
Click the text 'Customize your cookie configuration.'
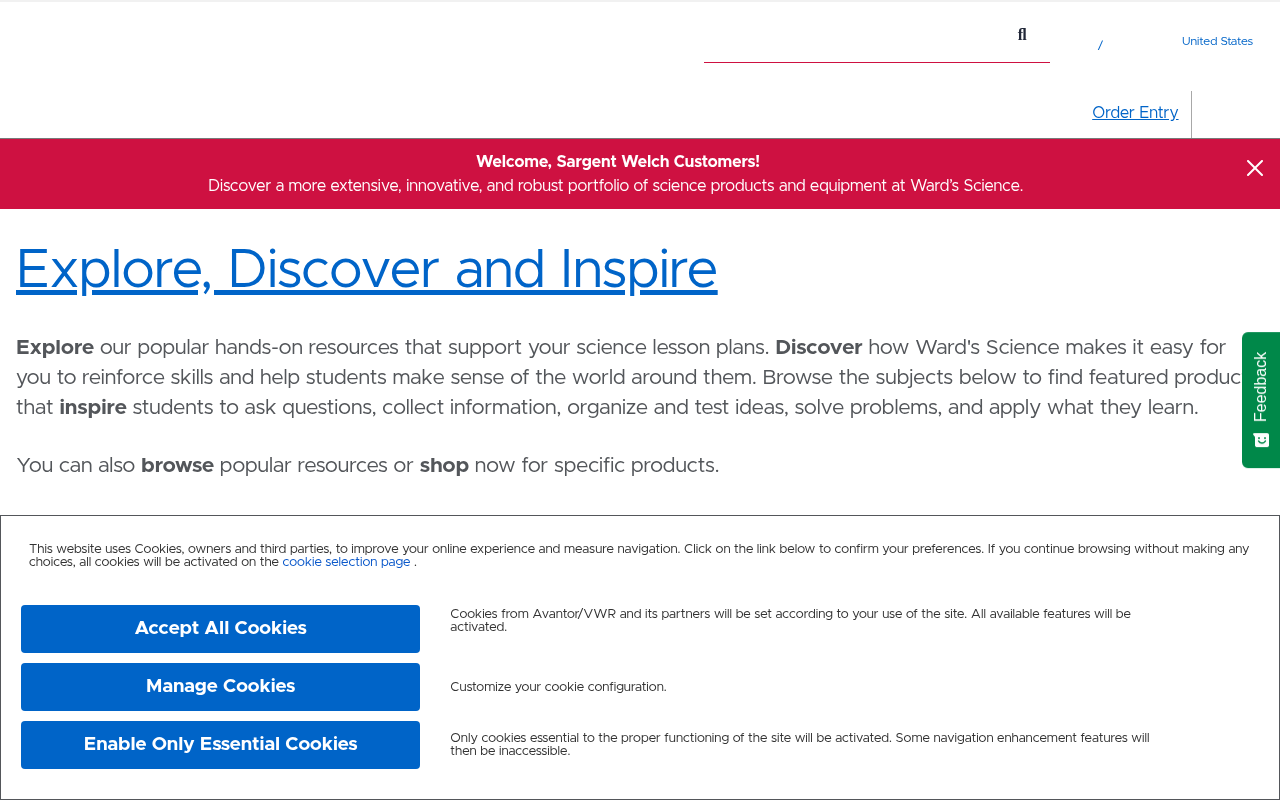[558, 687]
